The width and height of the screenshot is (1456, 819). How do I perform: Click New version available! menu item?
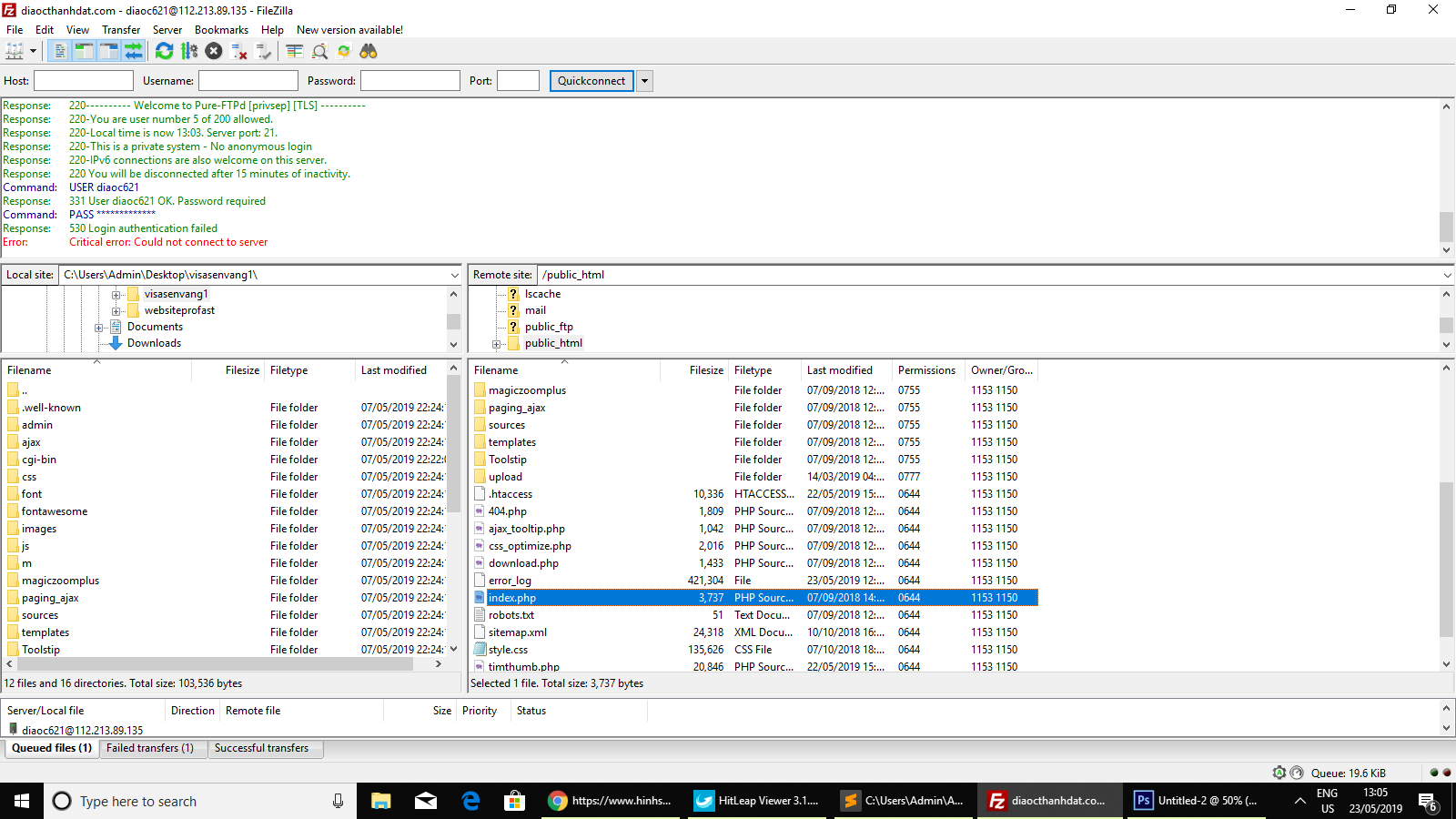coord(349,30)
